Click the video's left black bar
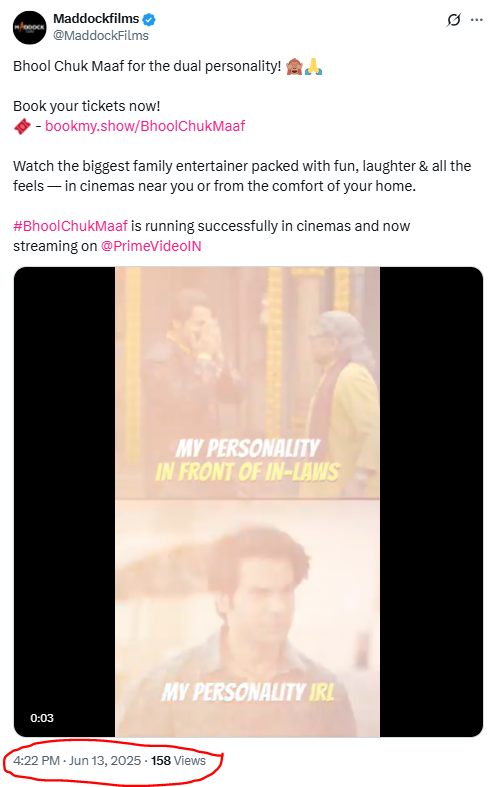This screenshot has height=787, width=496. [x=64, y=502]
